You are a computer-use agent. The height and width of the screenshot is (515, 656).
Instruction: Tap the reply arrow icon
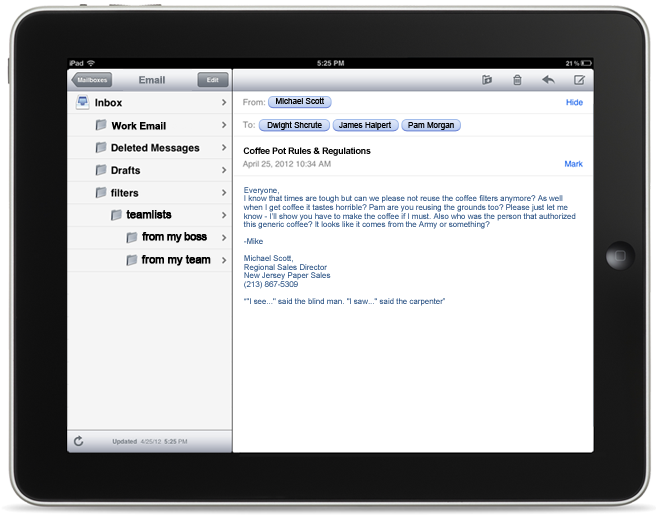pos(548,79)
